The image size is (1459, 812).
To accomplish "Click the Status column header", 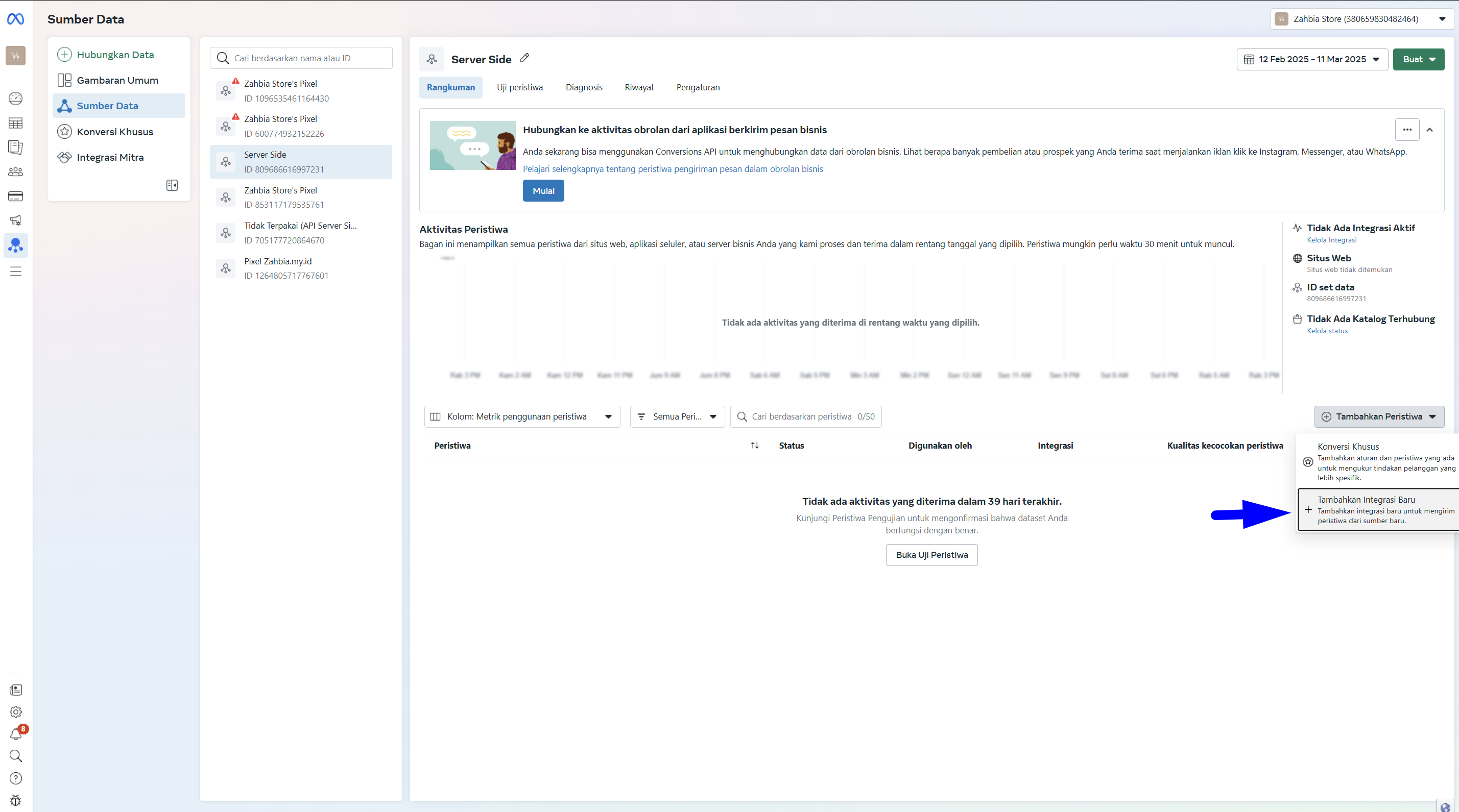I will click(791, 446).
